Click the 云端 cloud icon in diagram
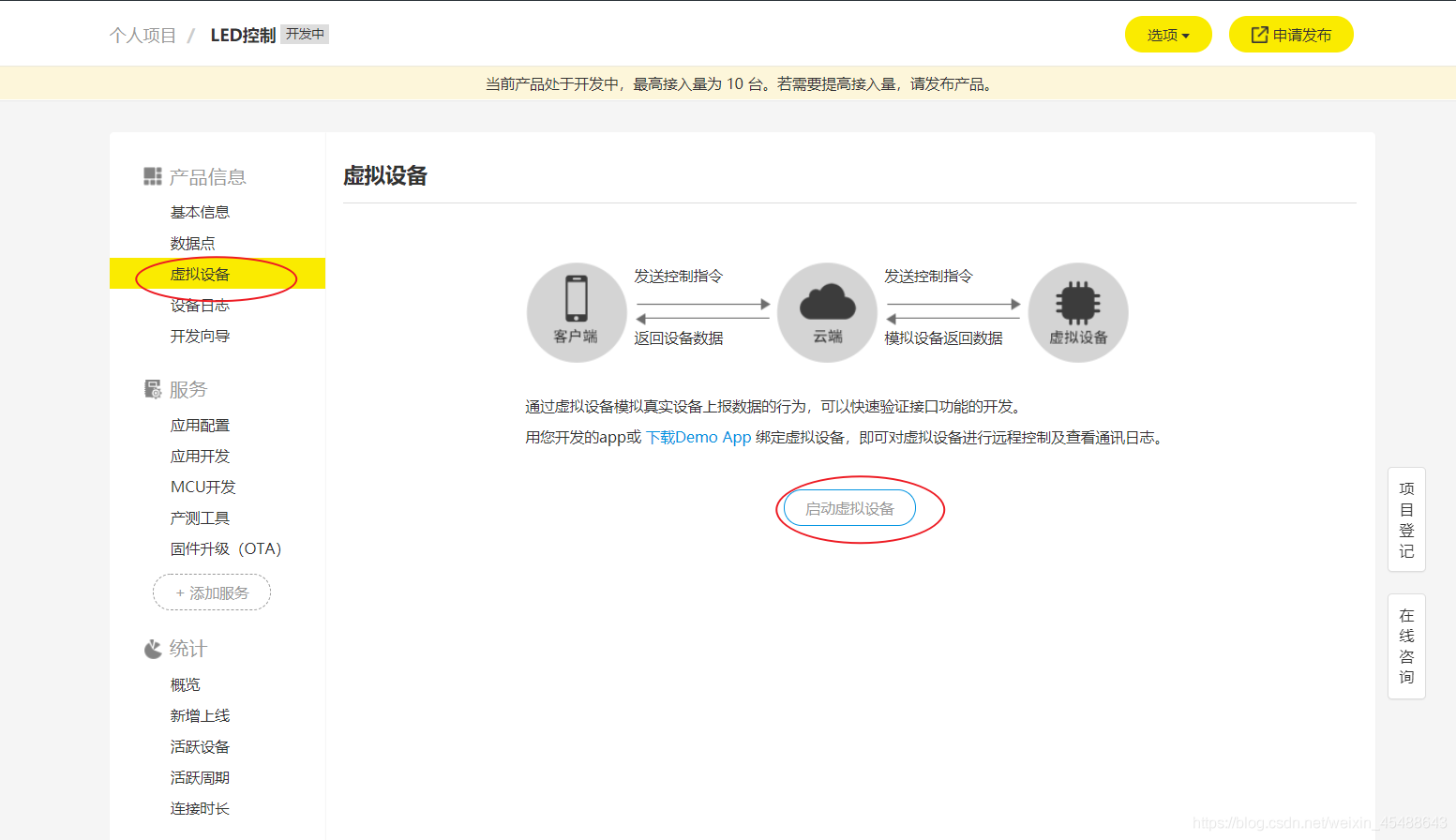This screenshot has width=1456, height=840. [827, 303]
